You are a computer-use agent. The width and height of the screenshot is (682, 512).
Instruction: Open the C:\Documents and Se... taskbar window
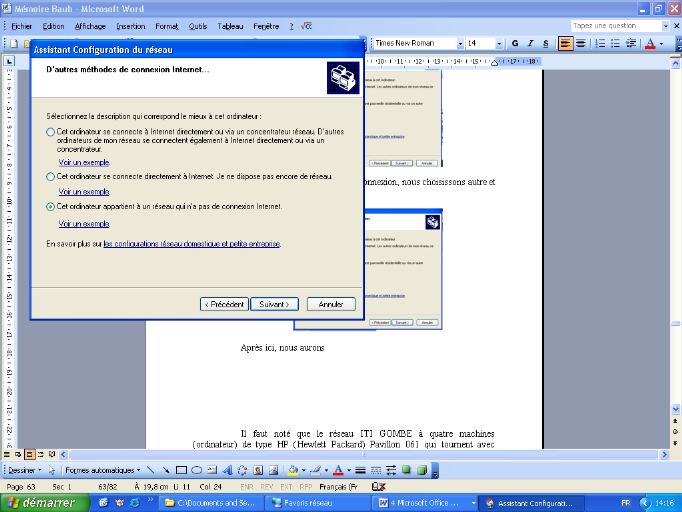coord(212,503)
